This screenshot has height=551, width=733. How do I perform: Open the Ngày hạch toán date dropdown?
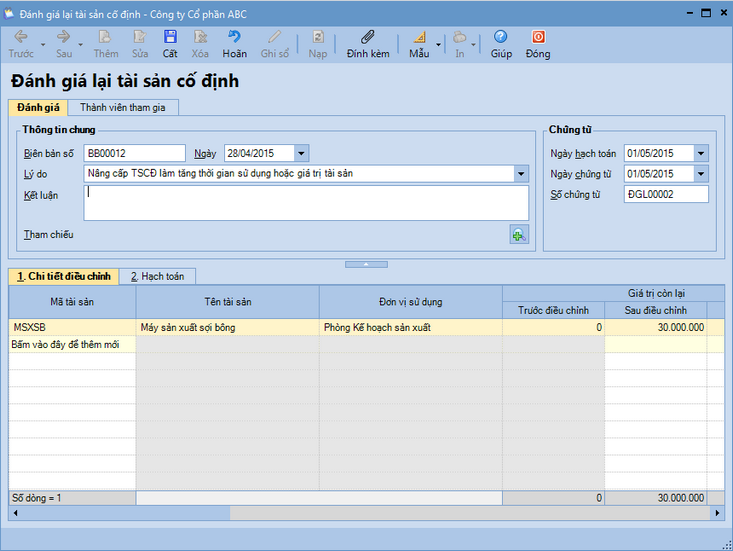pos(701,153)
